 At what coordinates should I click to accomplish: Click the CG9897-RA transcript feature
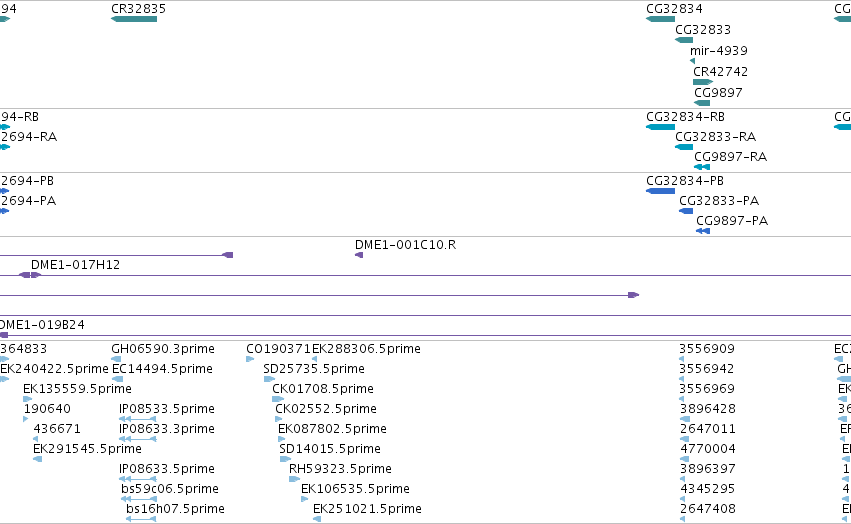click(702, 167)
